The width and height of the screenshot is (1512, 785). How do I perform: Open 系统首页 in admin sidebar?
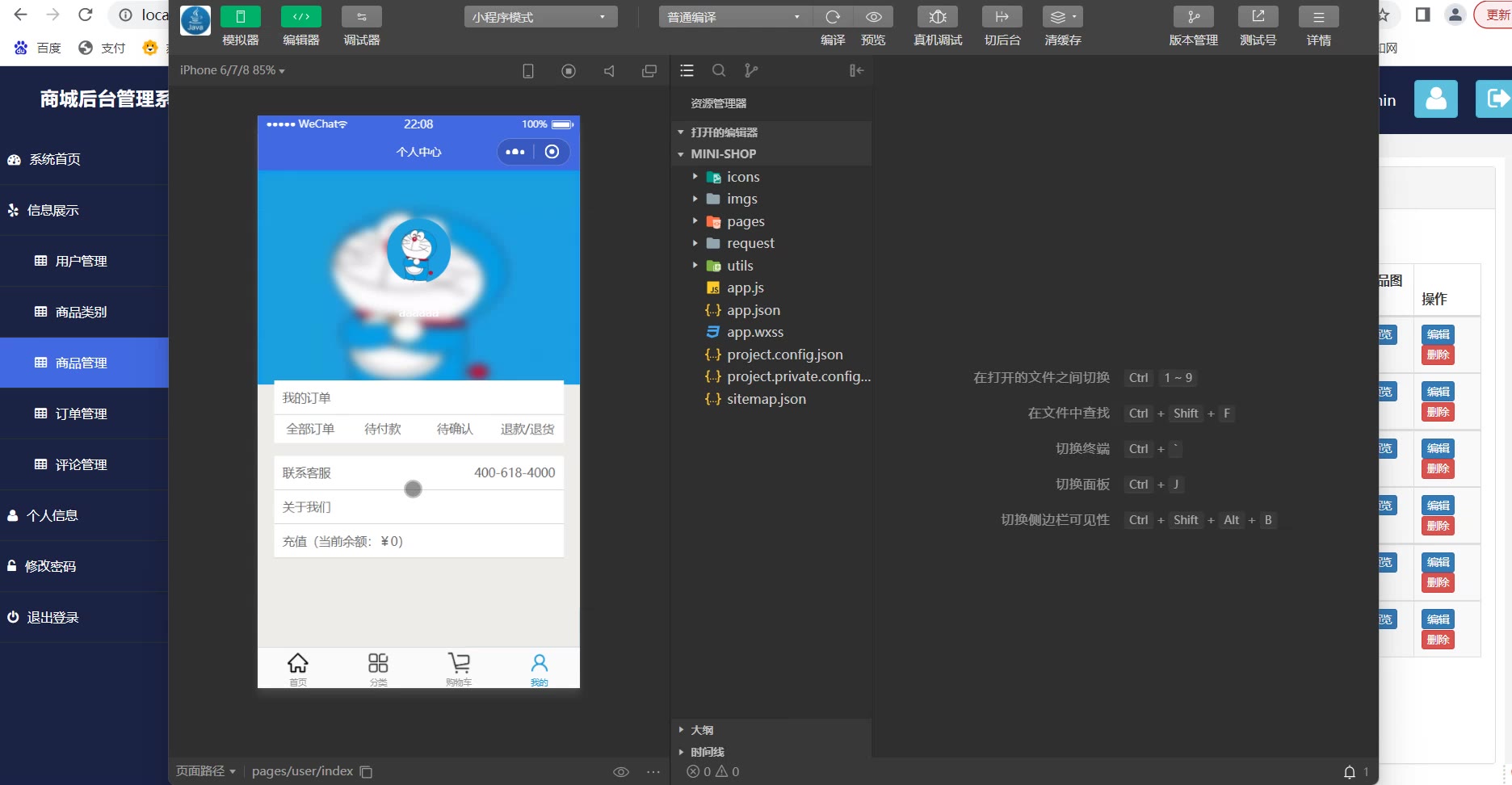click(84, 159)
